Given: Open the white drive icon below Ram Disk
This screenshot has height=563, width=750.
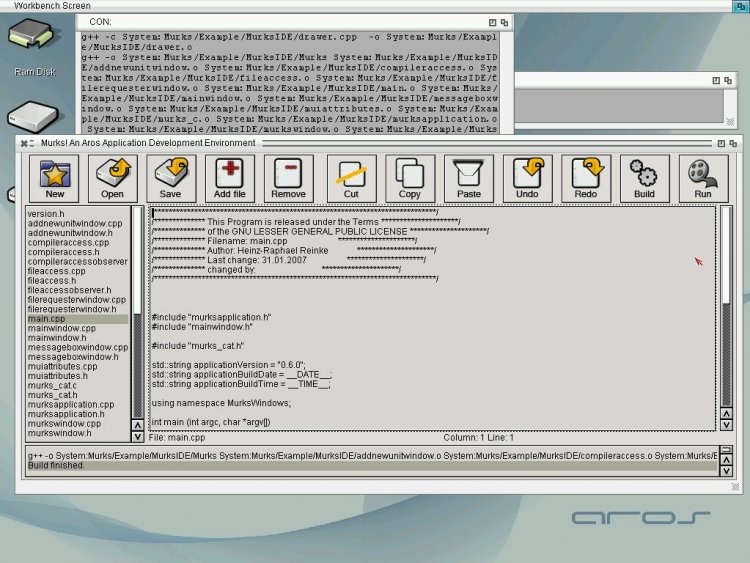Looking at the screenshot, I should 33,117.
